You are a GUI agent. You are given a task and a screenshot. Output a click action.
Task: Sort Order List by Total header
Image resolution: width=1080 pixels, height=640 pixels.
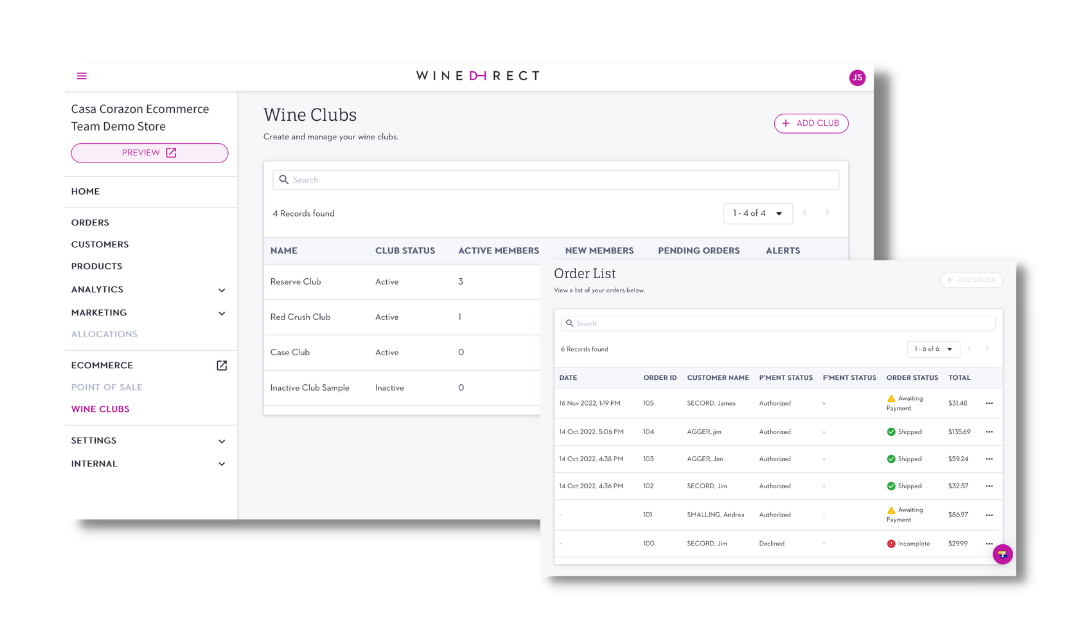point(959,378)
